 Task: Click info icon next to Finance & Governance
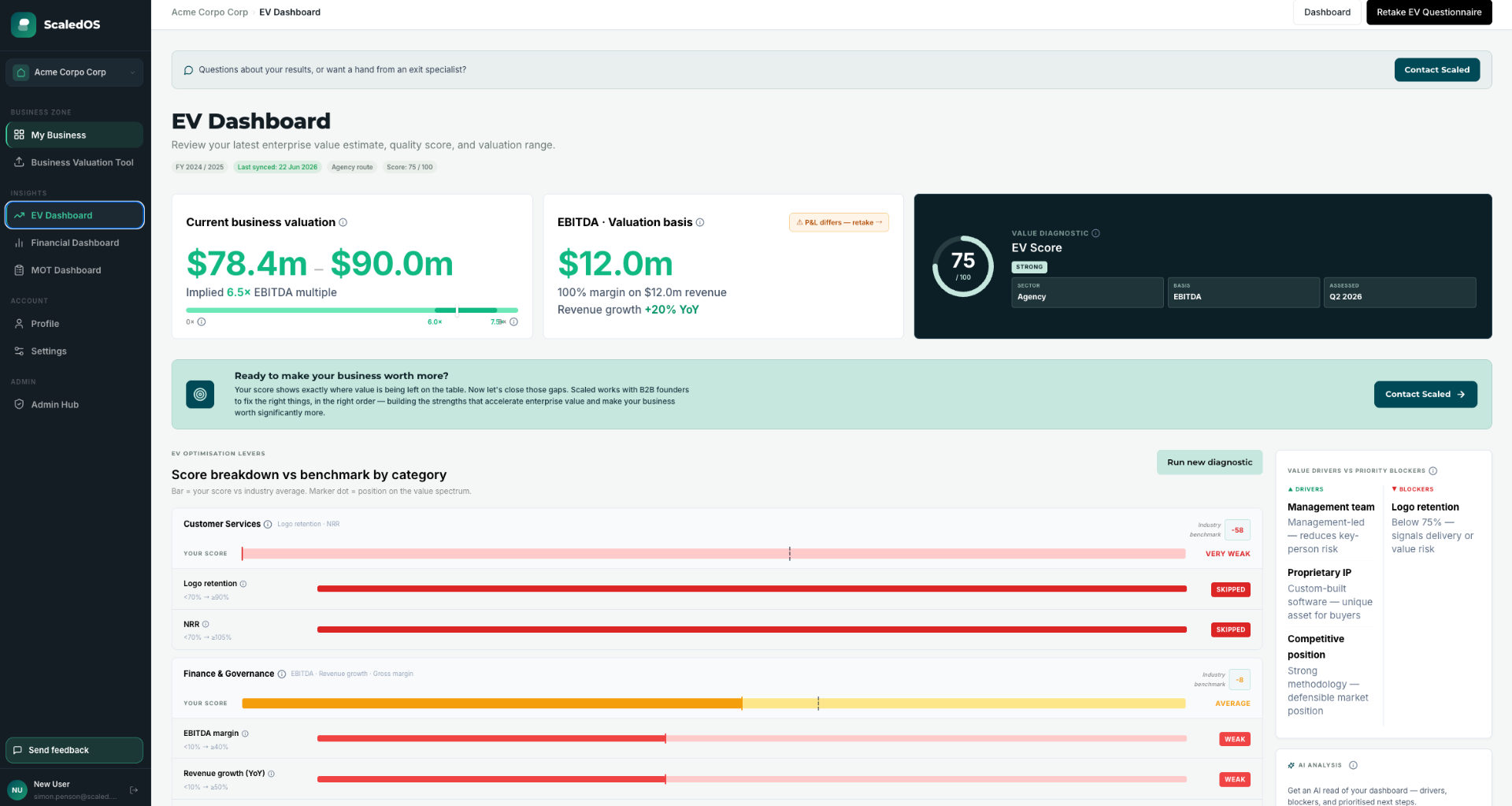click(282, 674)
